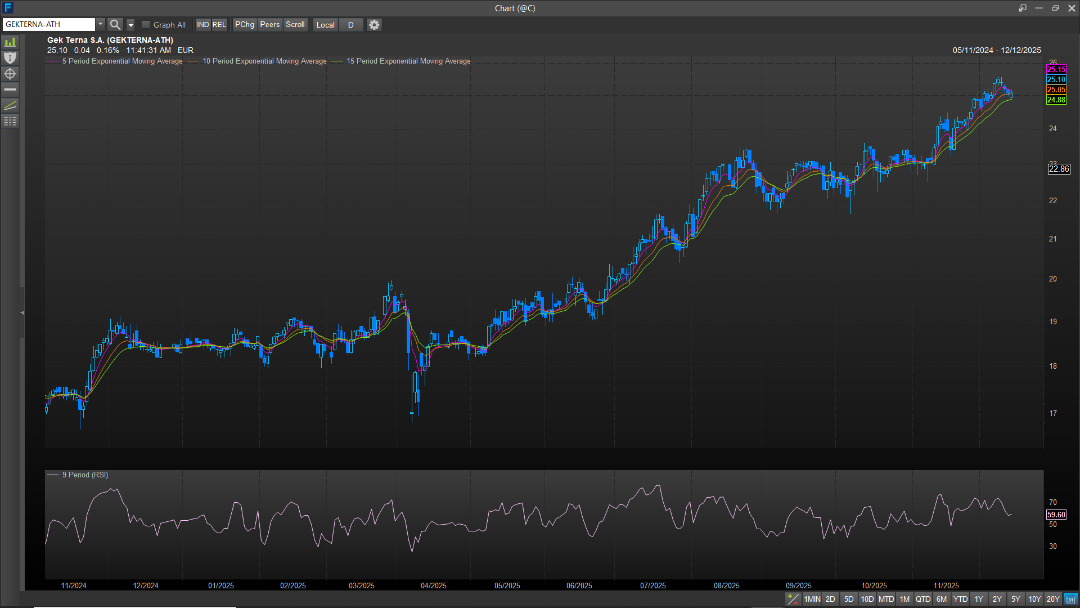
Task: Click the Peers button
Action: (x=270, y=24)
